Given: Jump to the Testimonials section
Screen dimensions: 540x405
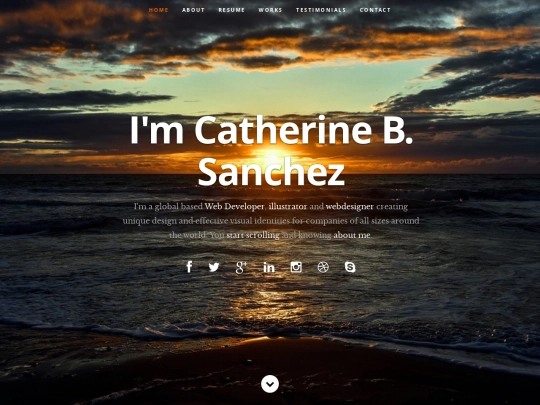Looking at the screenshot, I should coord(321,10).
